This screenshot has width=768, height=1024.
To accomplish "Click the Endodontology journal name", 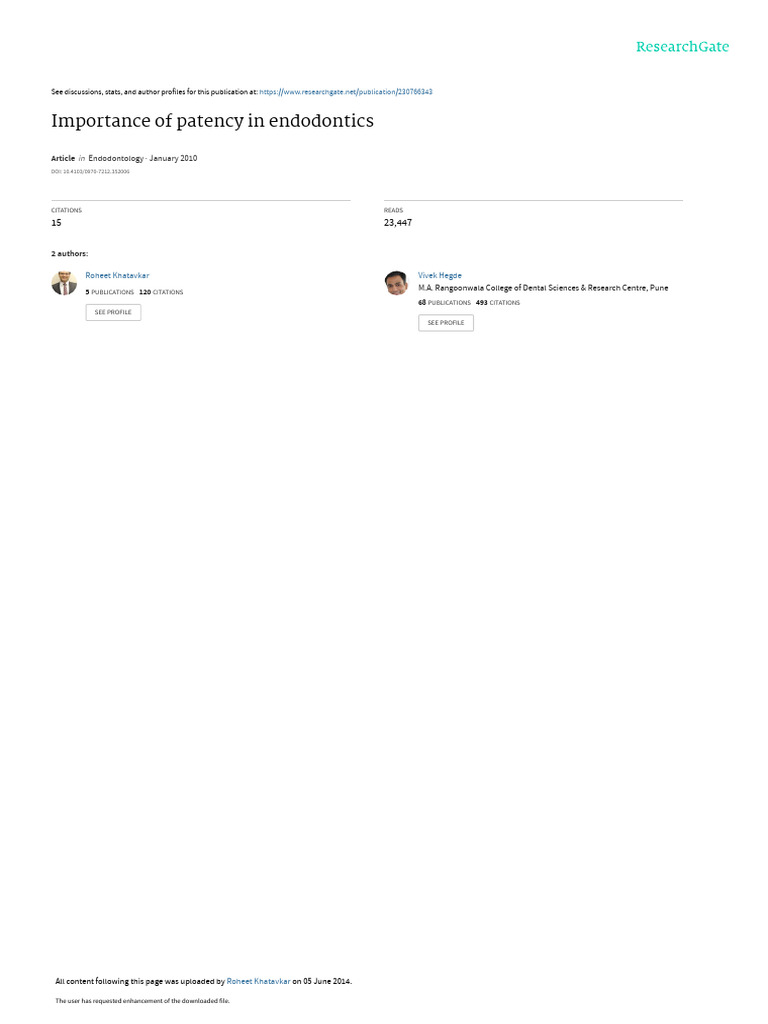I will (x=116, y=158).
